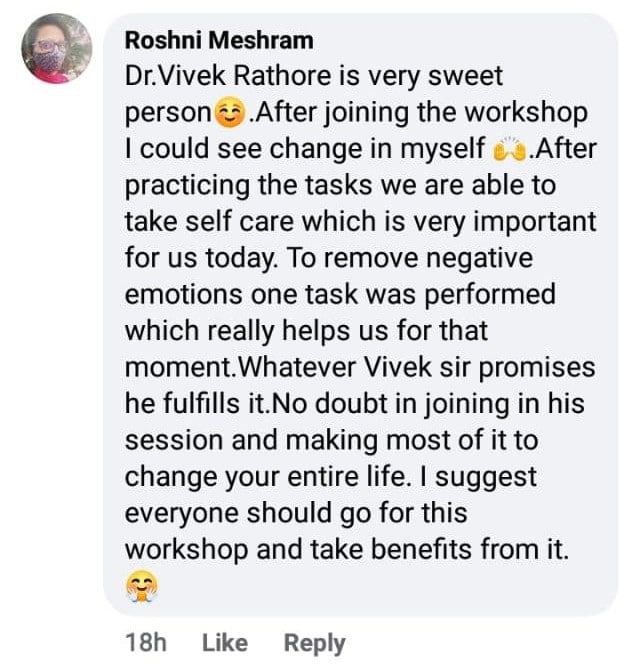Like Roshni Meshram's comment

pos(224,643)
